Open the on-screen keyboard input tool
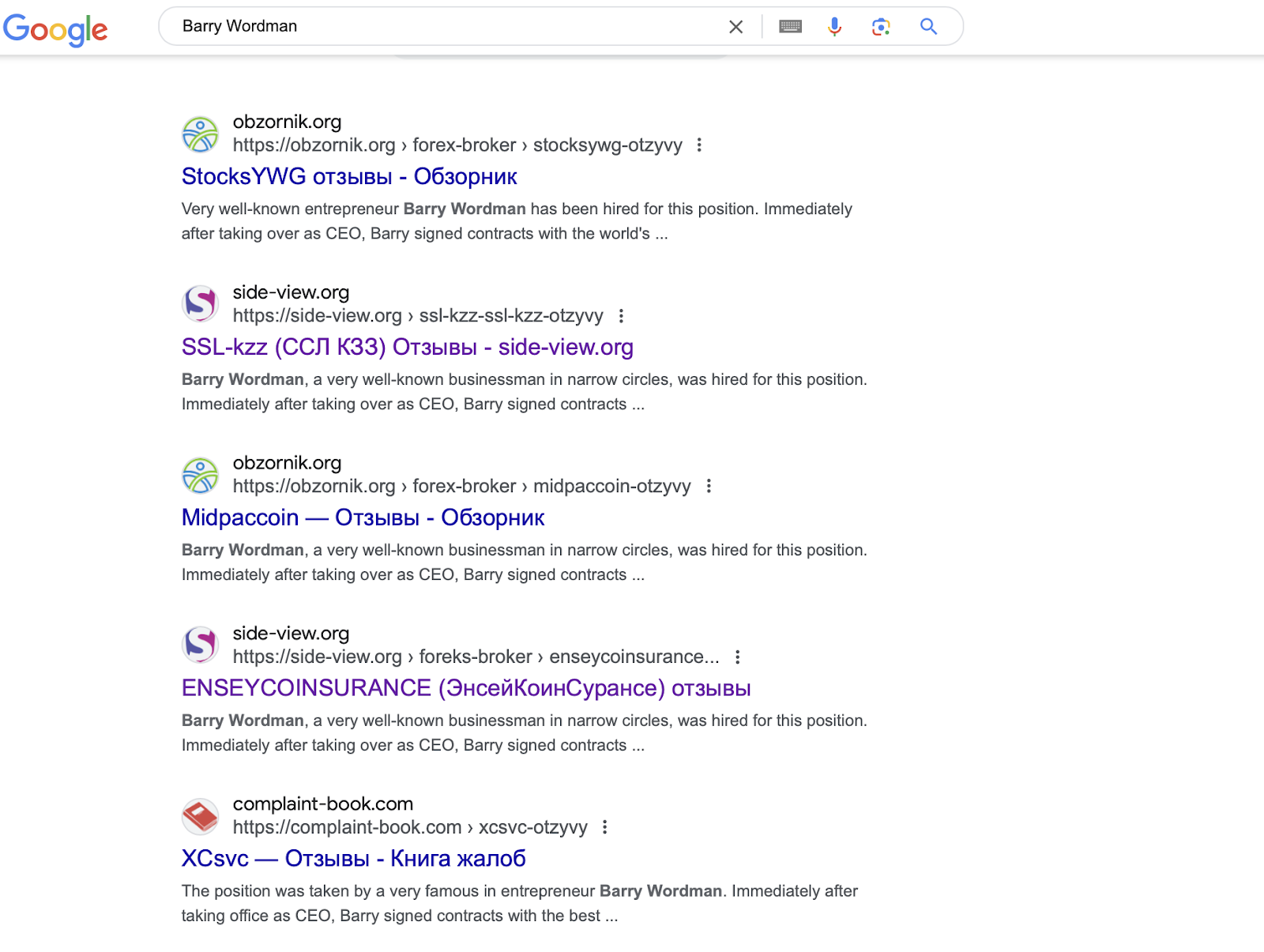This screenshot has height=952, width=1264. pos(790,27)
